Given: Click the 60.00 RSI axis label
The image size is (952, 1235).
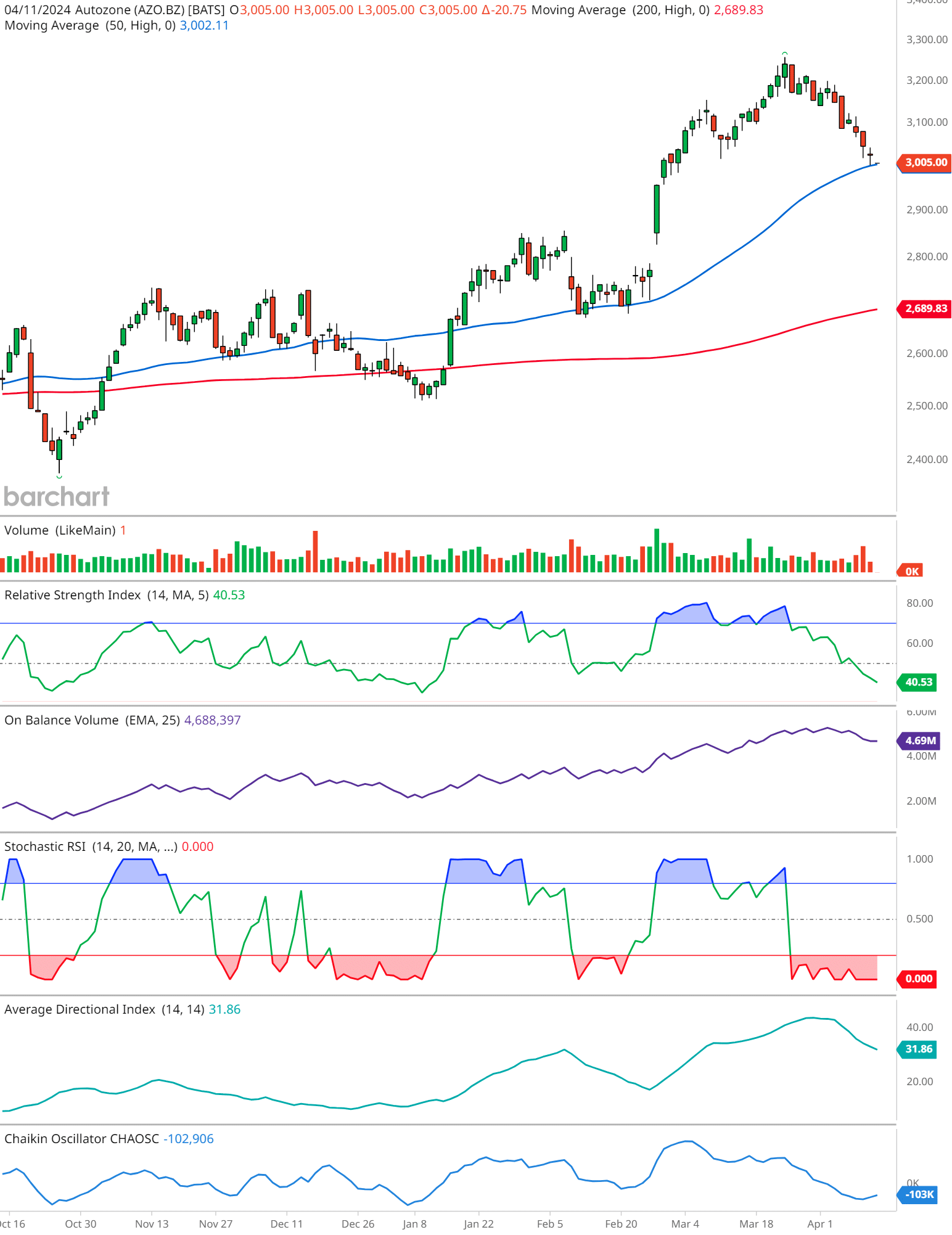Looking at the screenshot, I should [919, 643].
